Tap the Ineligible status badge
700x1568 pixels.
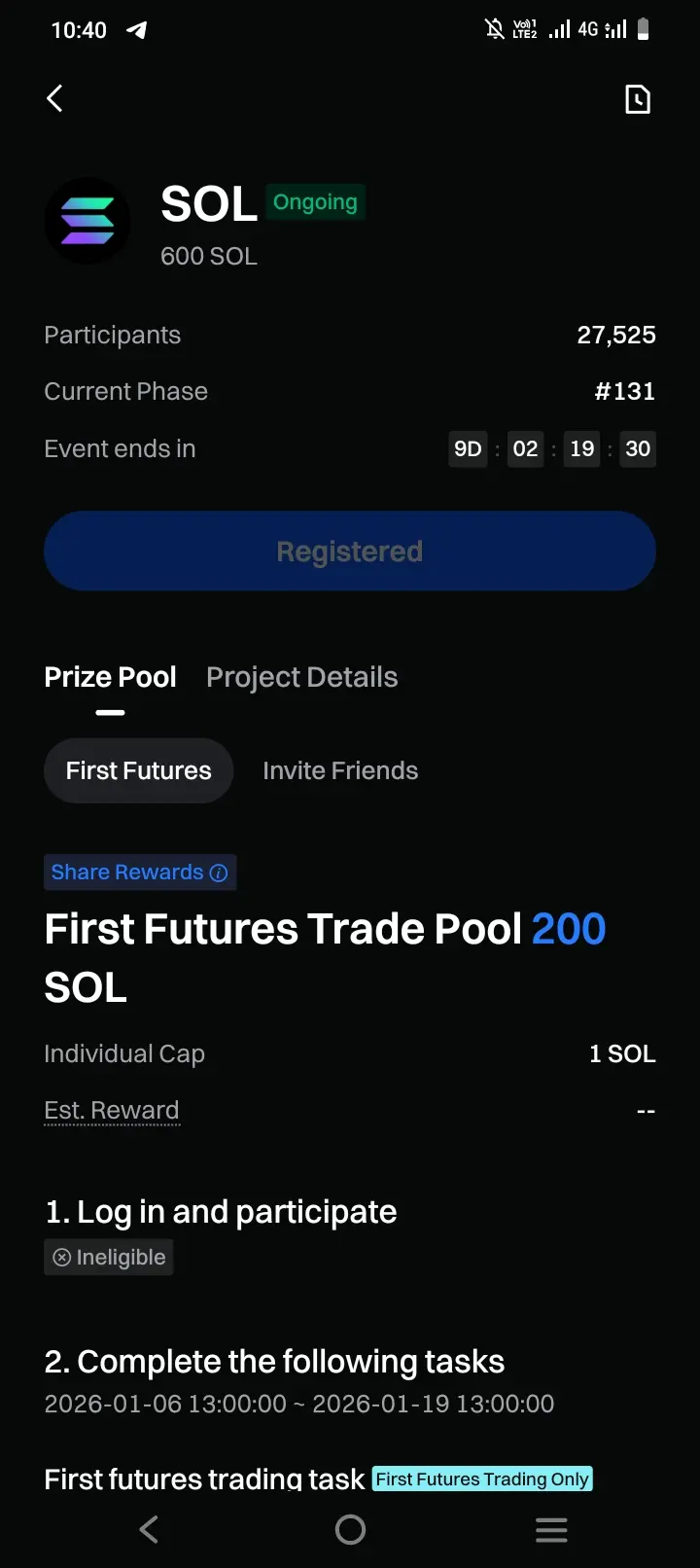(x=109, y=1257)
